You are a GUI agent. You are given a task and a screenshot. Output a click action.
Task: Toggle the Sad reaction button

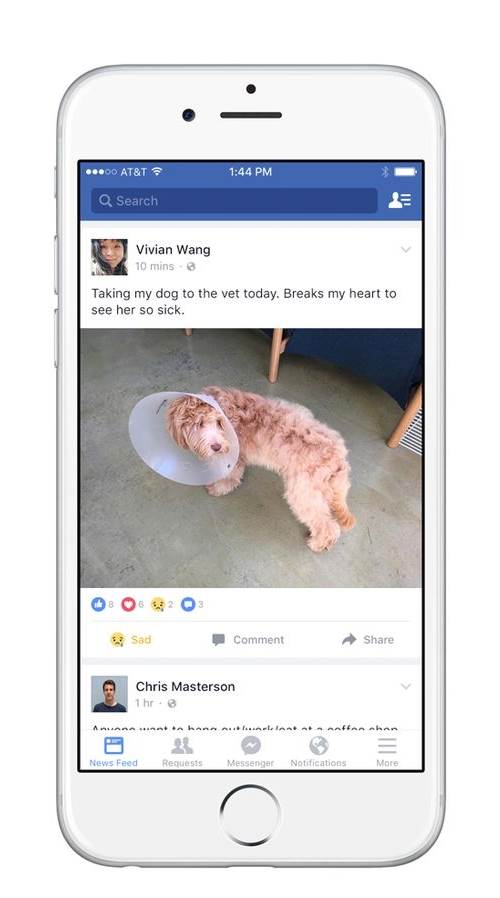131,640
